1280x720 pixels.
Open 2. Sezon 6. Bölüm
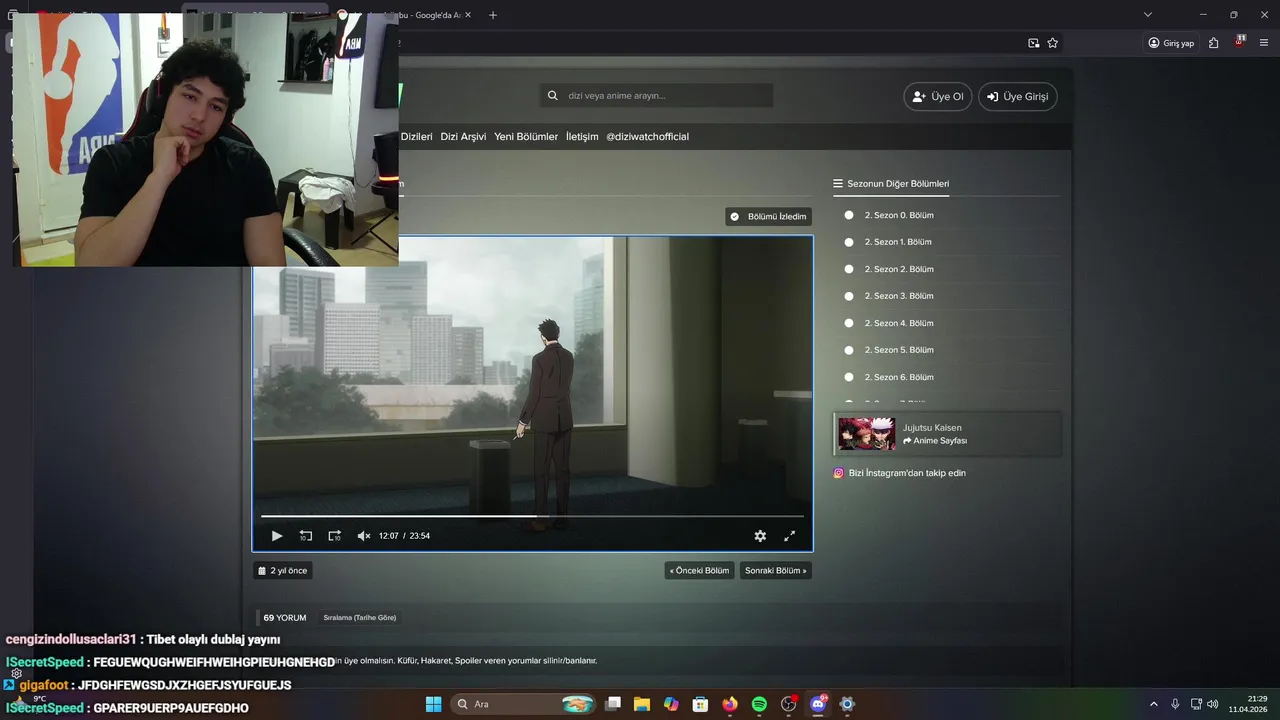tap(899, 377)
